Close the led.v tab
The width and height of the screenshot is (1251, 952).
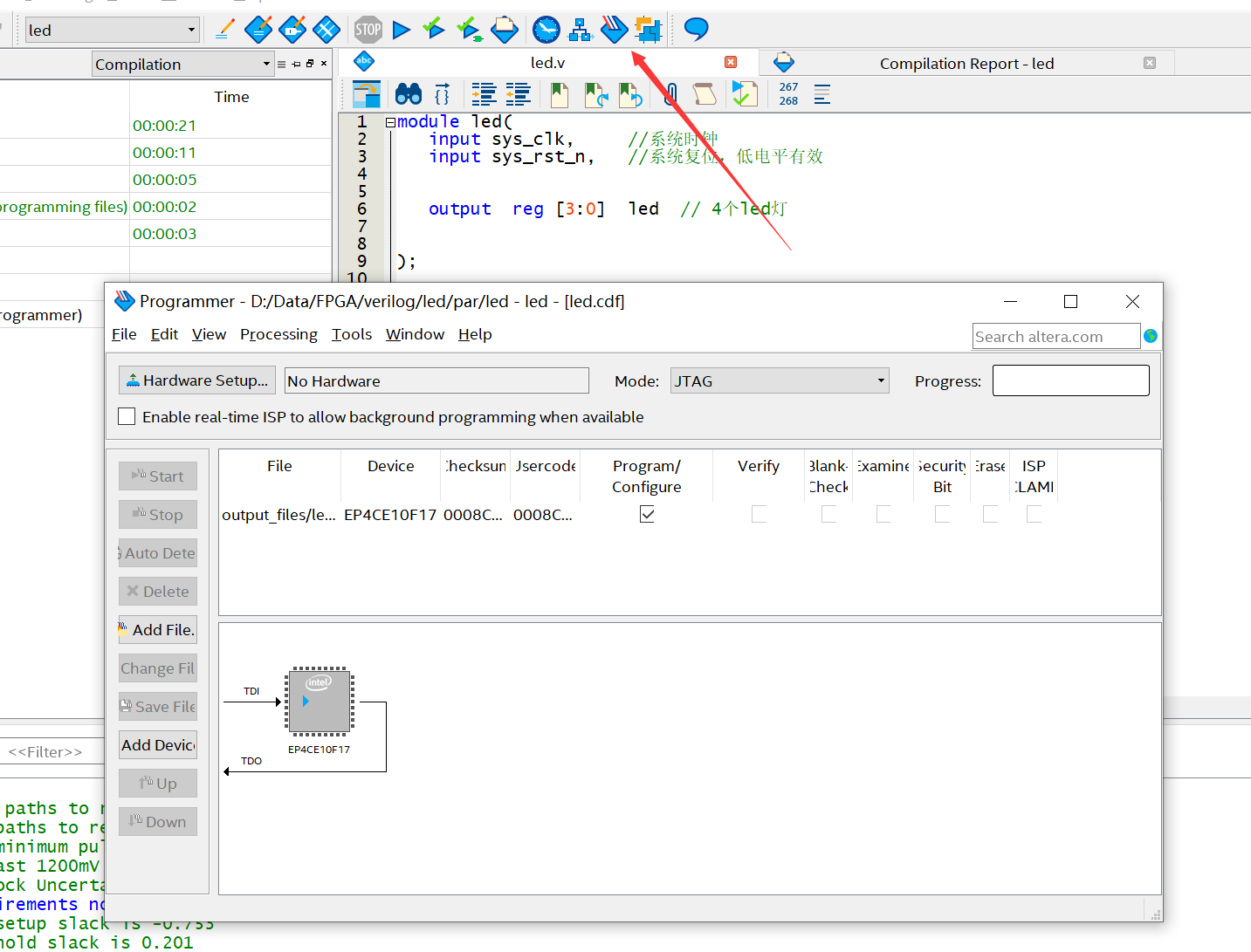click(x=731, y=62)
